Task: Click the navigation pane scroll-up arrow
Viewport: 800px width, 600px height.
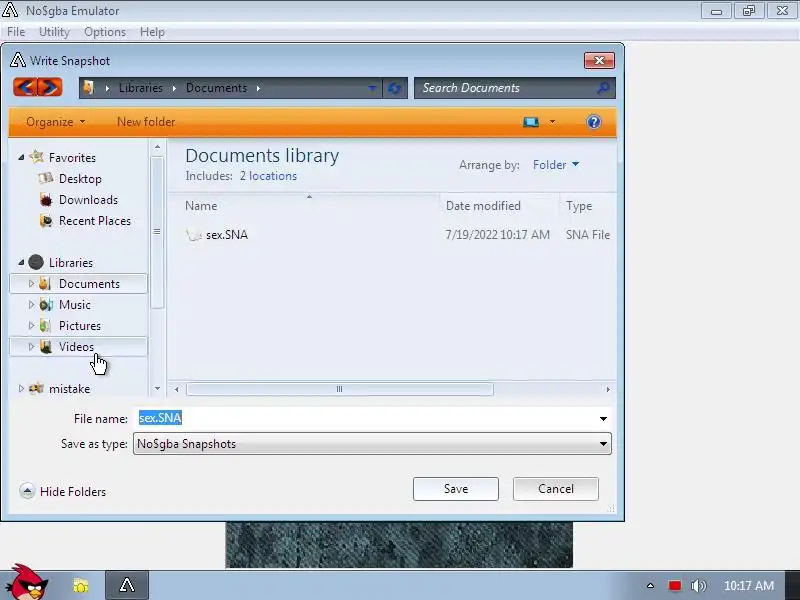Action: (157, 147)
